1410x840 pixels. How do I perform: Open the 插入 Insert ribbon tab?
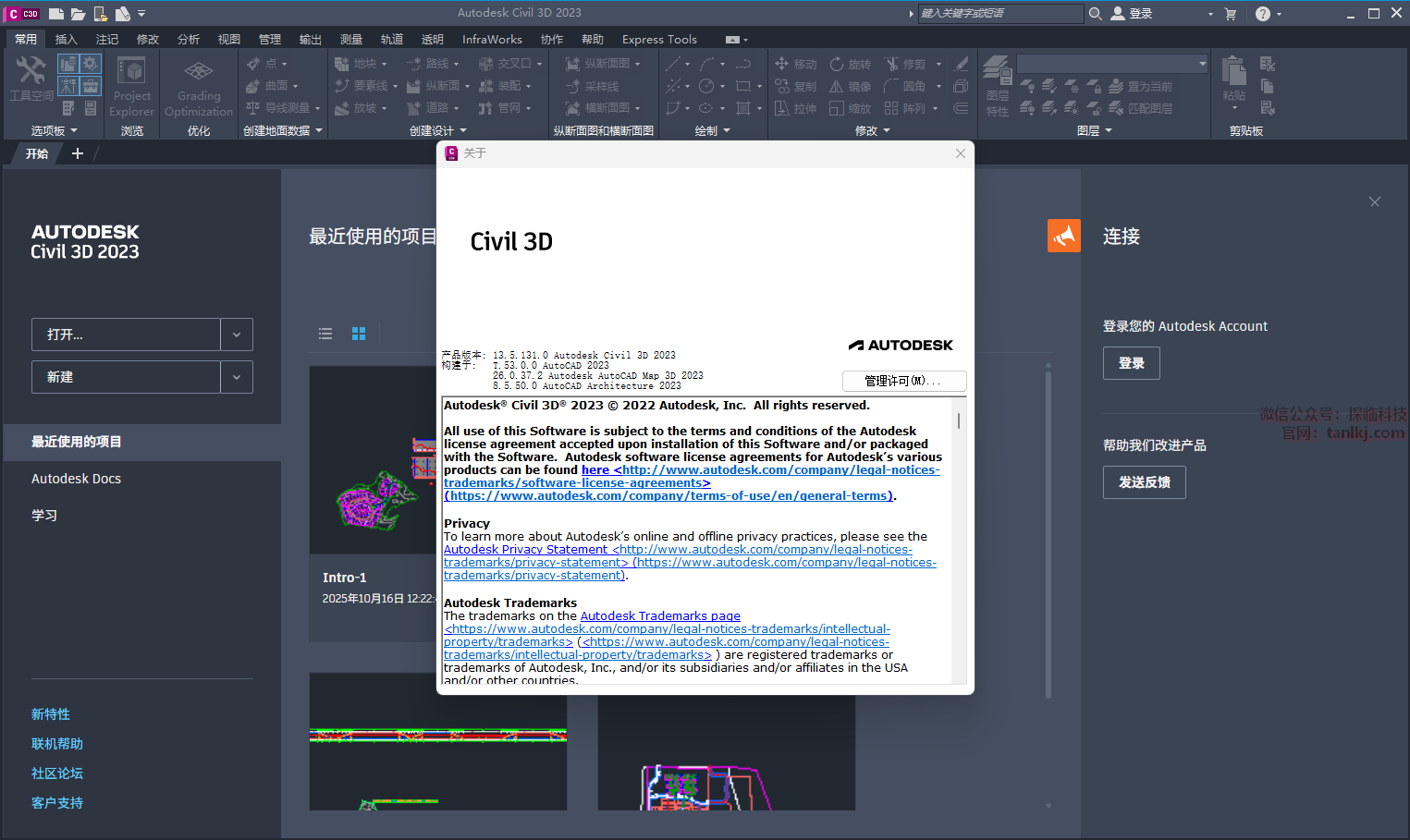(67, 40)
